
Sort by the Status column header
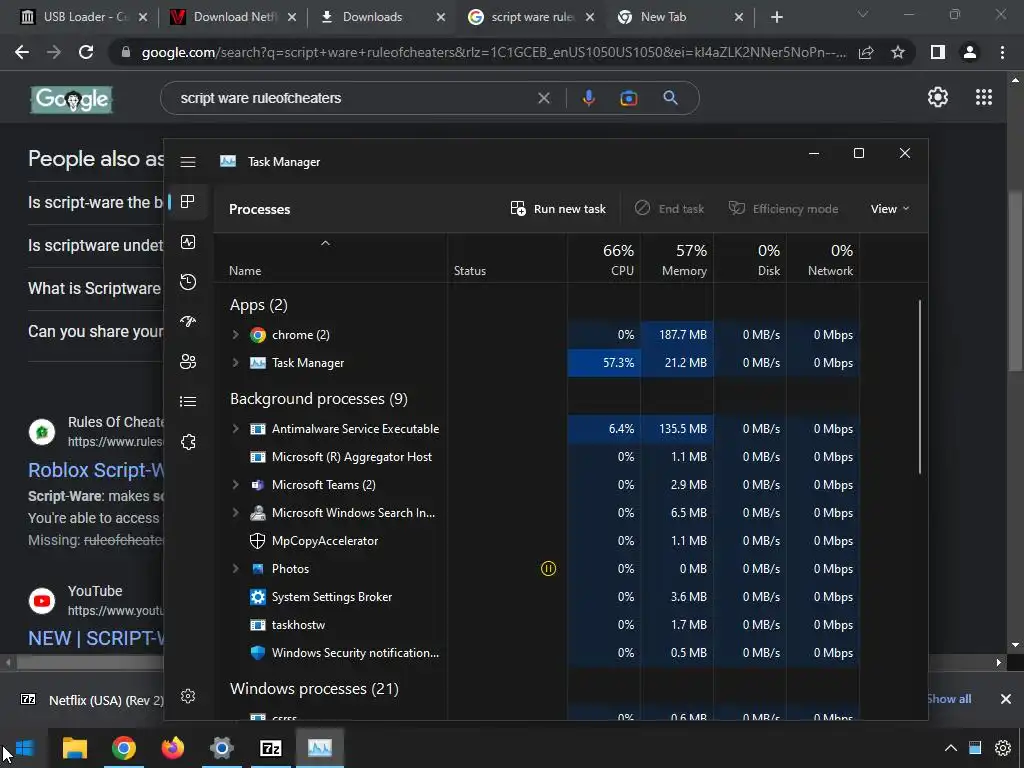(507, 259)
